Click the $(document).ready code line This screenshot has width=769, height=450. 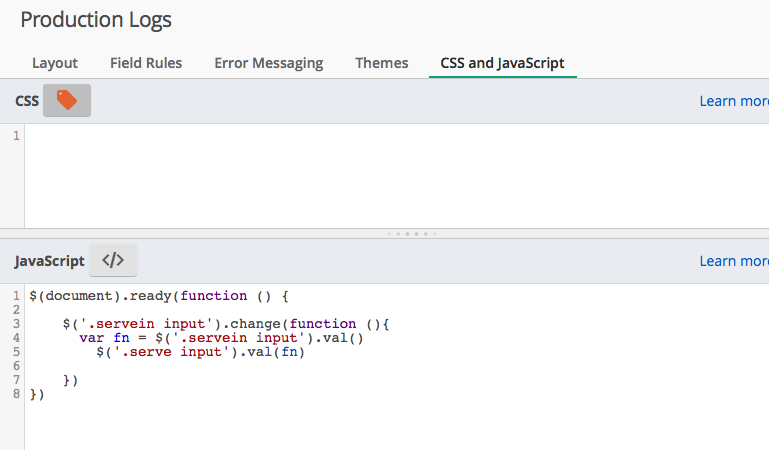(x=158, y=296)
